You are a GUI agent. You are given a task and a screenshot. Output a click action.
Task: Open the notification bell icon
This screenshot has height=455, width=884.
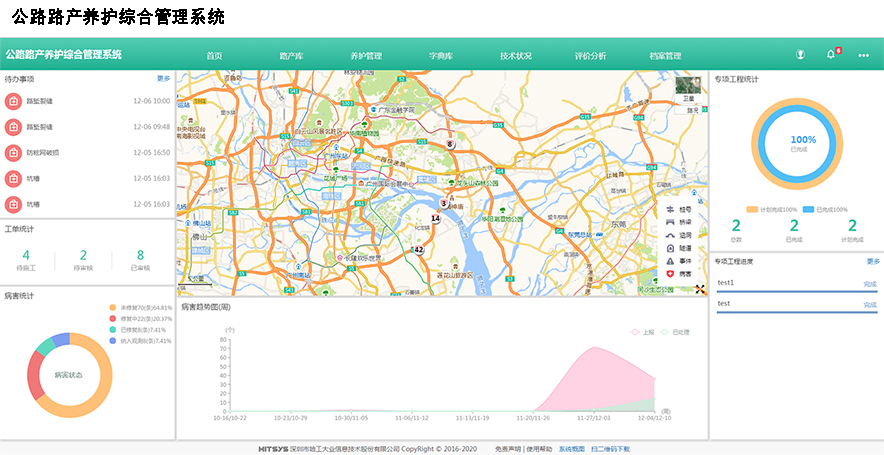(x=830, y=55)
